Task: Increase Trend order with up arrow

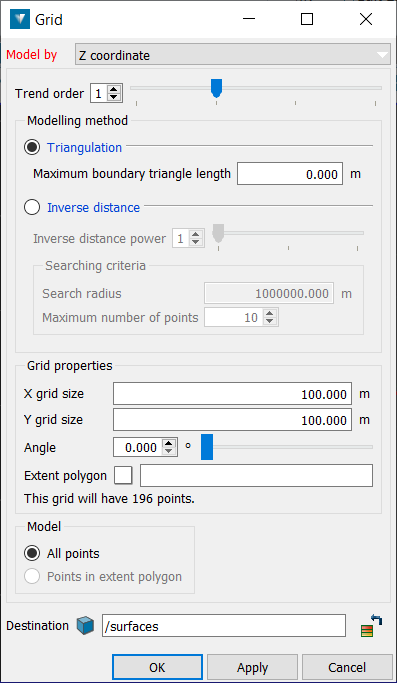Action: (x=114, y=90)
